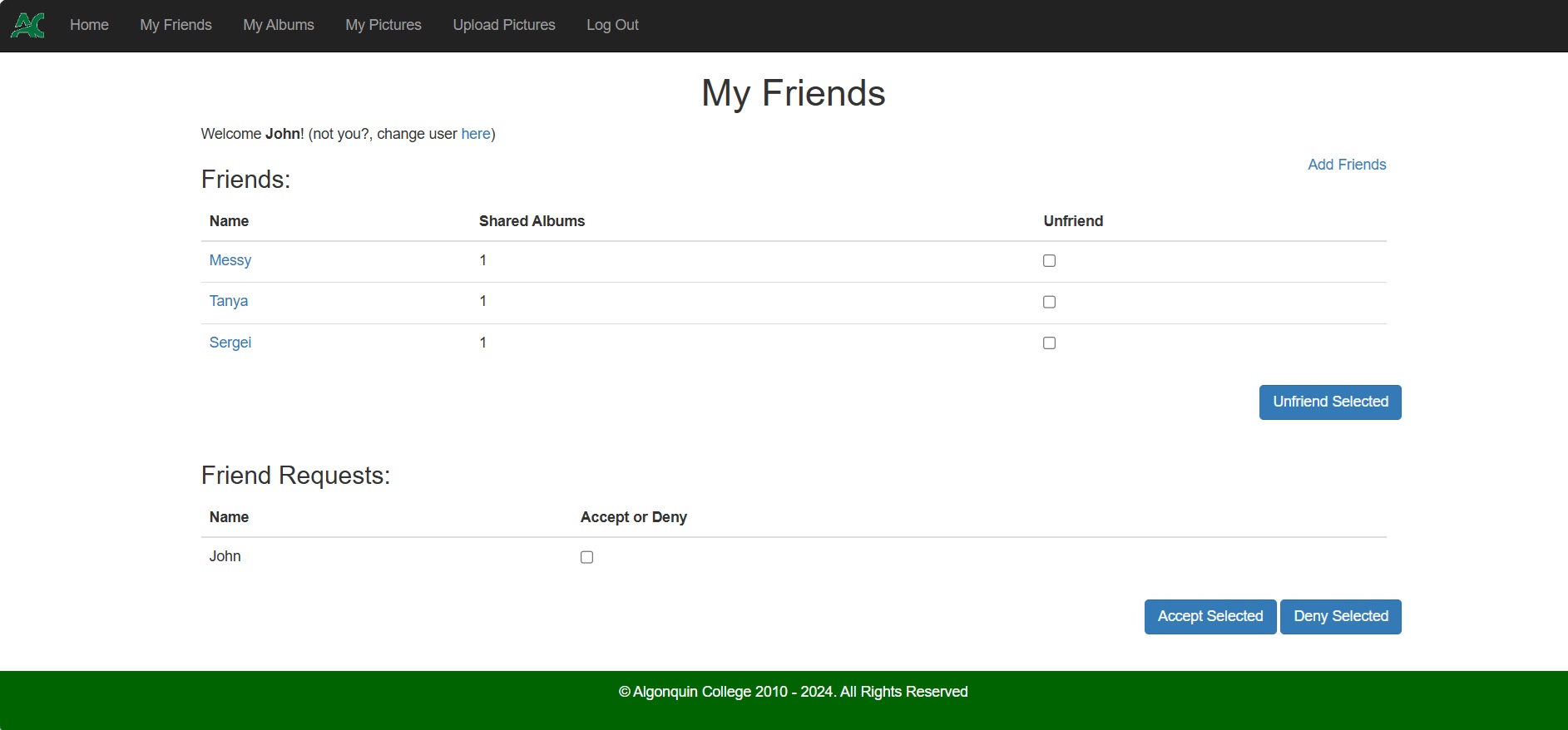Open the Add Friends link
The width and height of the screenshot is (1568, 730).
pos(1346,165)
